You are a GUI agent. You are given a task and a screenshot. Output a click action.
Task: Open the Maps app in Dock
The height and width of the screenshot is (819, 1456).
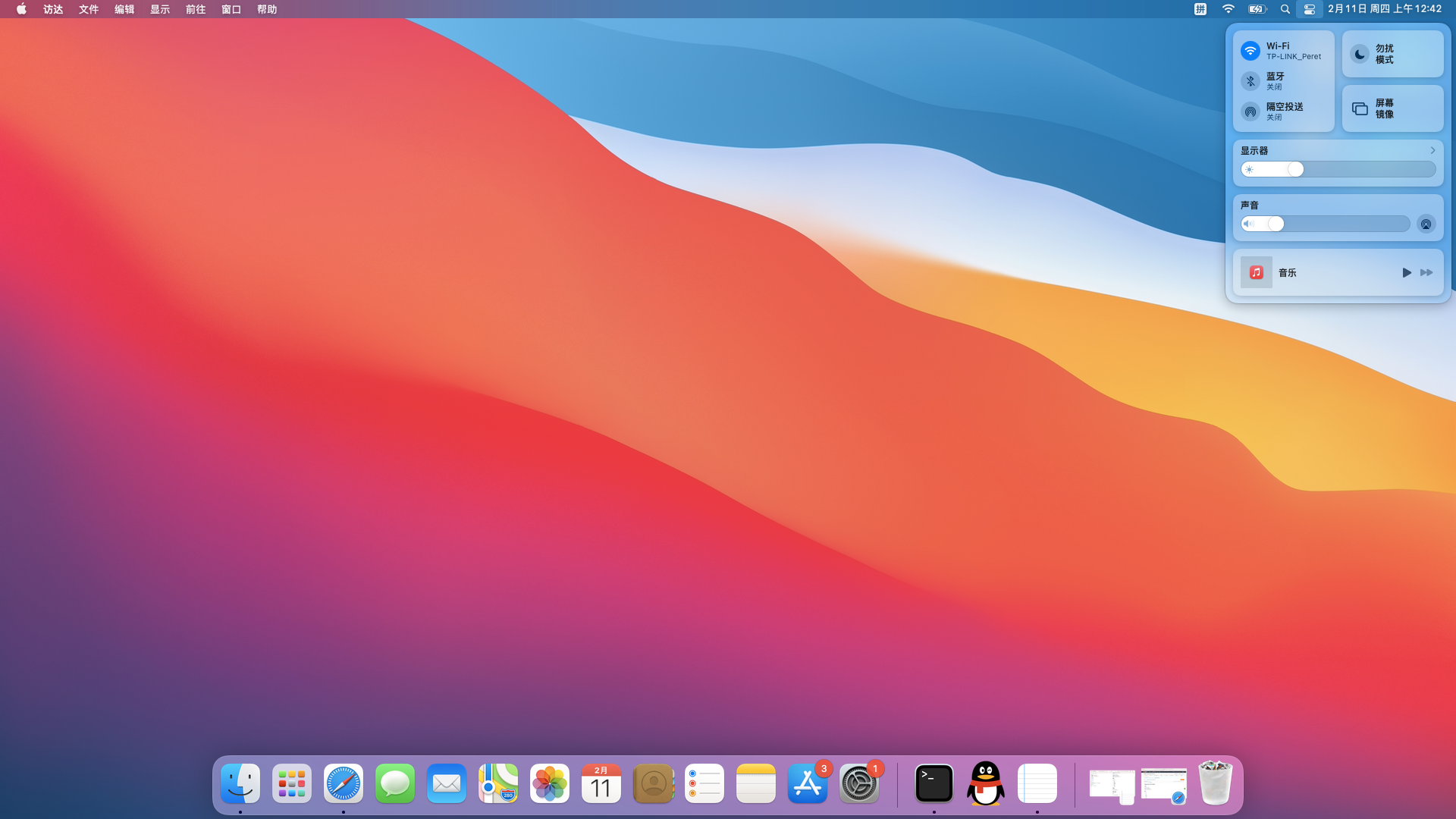497,783
